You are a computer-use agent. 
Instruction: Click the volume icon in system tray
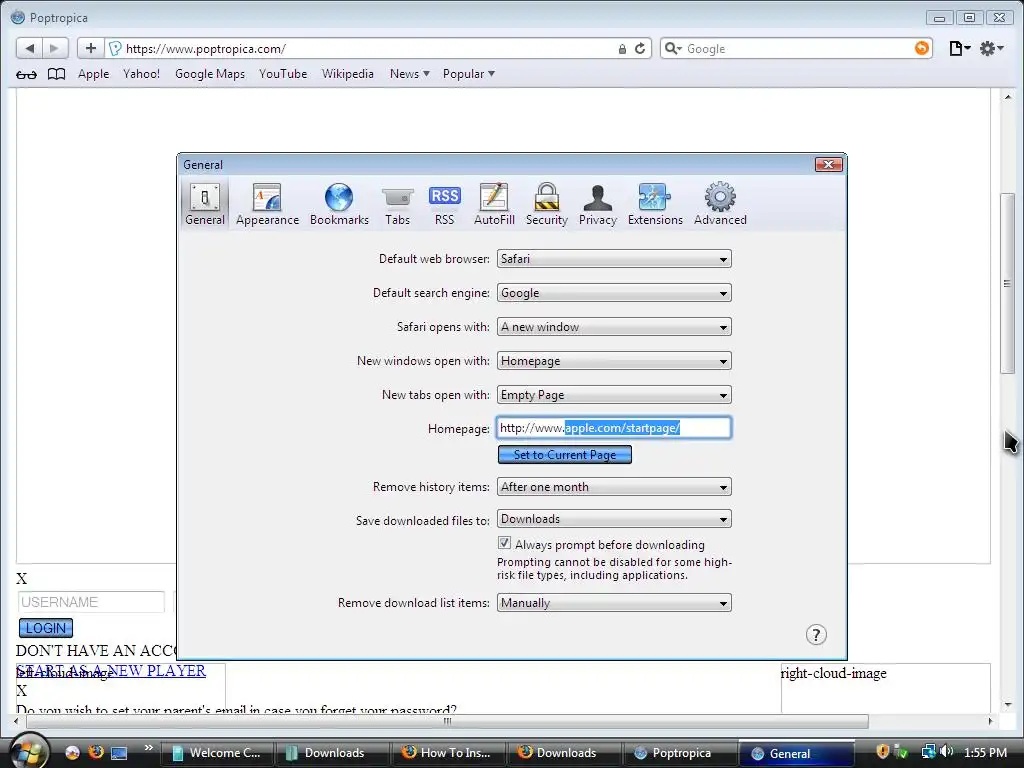(x=947, y=752)
